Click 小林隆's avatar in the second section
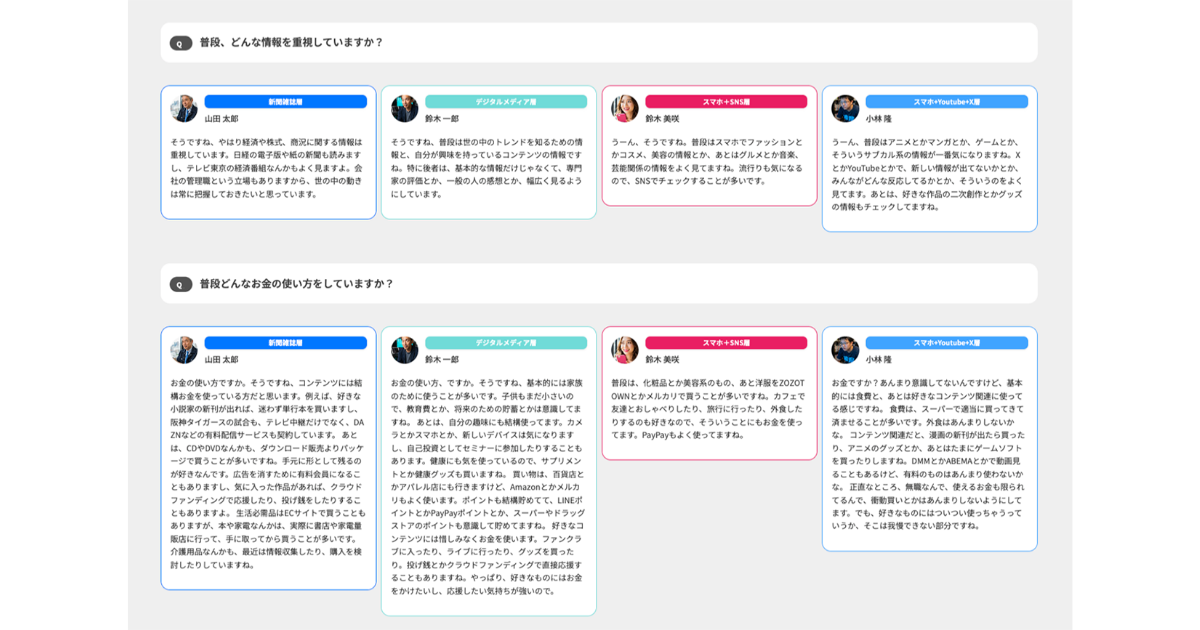The width and height of the screenshot is (1200, 630). [x=847, y=350]
